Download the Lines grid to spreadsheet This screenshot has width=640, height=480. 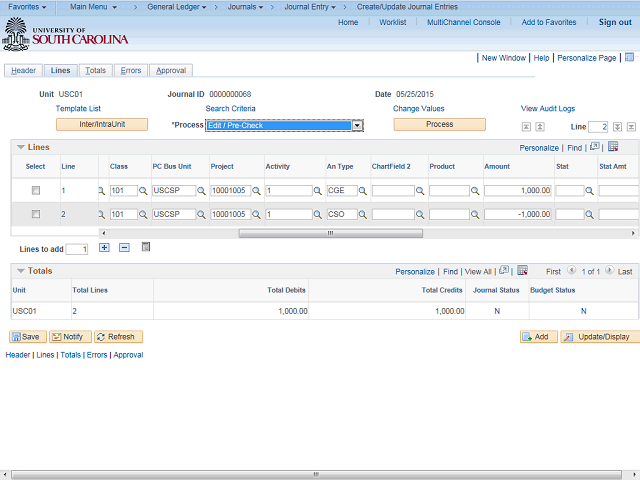(613, 147)
